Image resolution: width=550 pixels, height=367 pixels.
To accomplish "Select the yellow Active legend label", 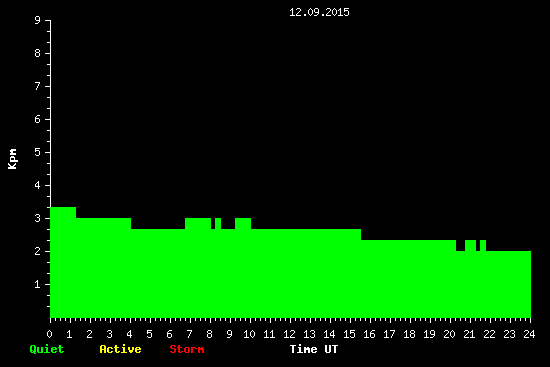I will coord(120,349).
